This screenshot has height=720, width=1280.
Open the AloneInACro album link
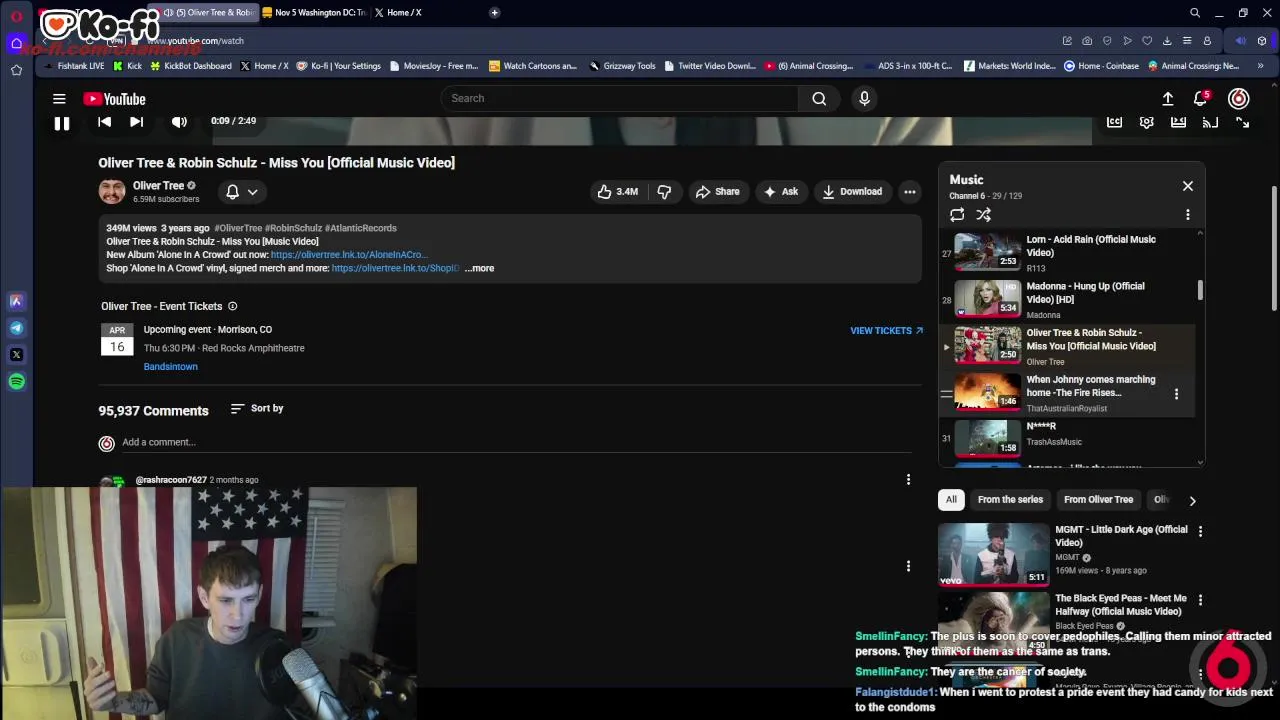click(349, 255)
